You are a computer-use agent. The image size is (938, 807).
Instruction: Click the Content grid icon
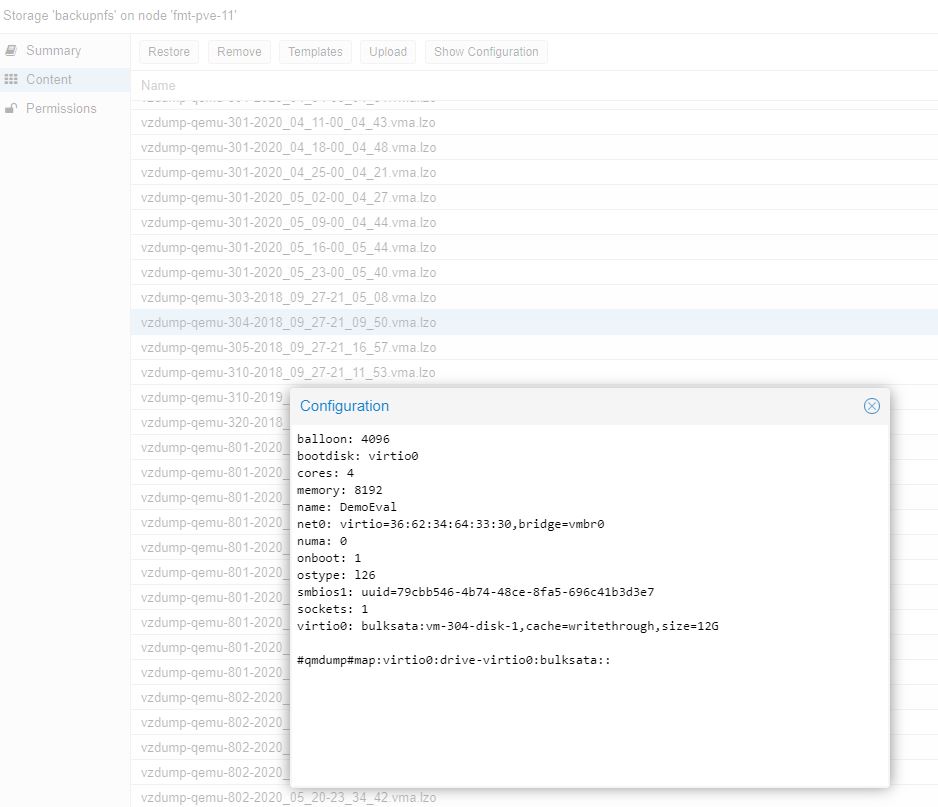[x=11, y=80]
